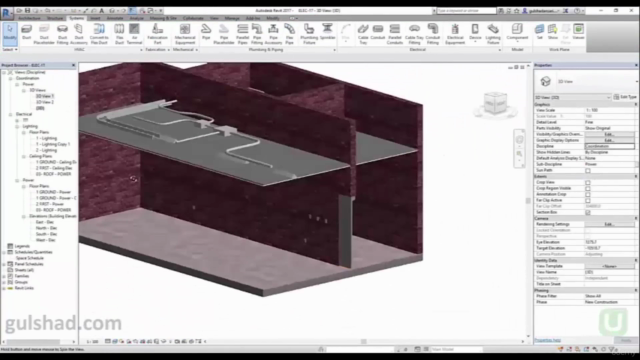Switch to the Architecture ribbon tab
This screenshot has height=360, width=640.
click(x=29, y=18)
